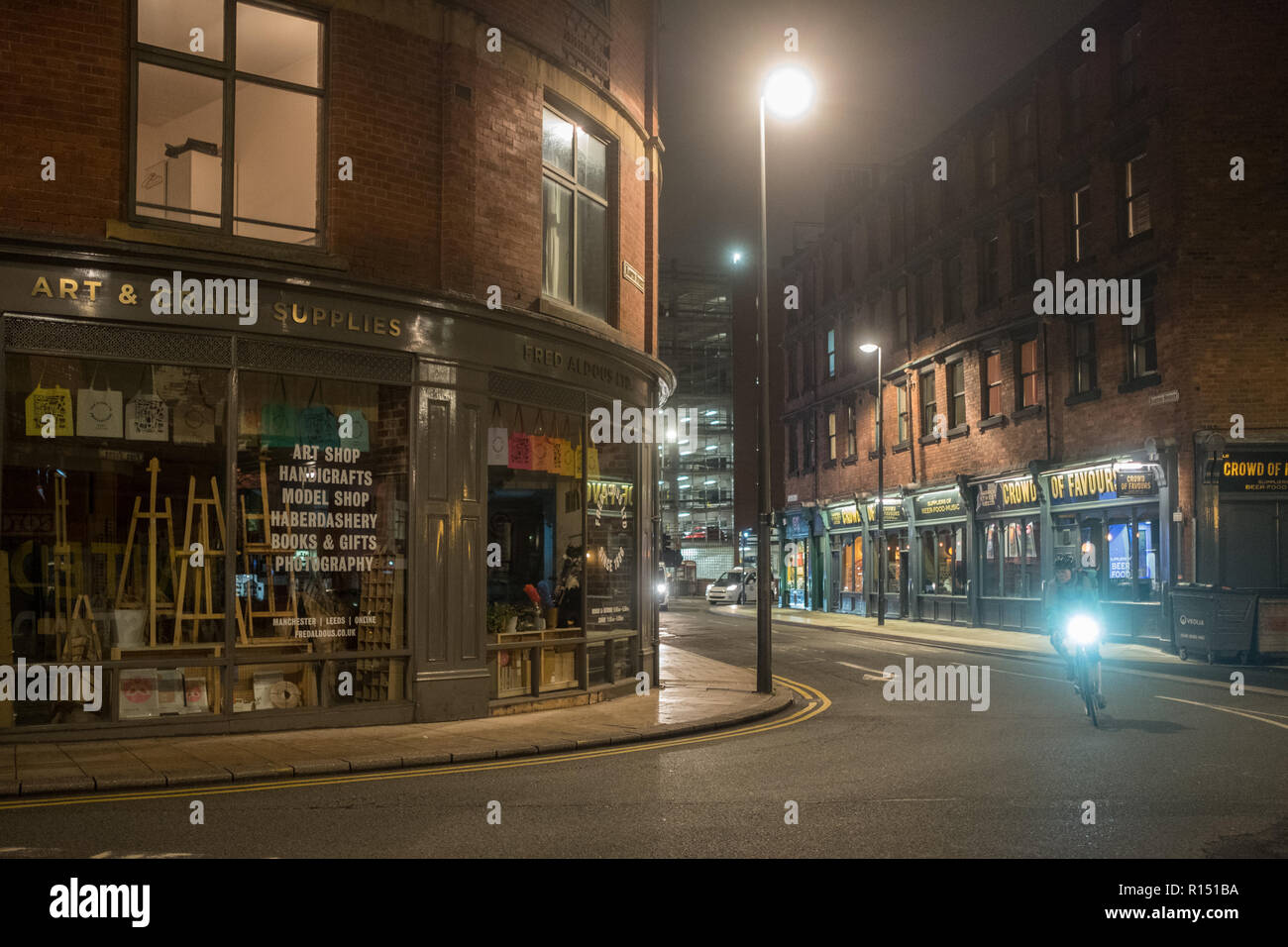The image size is (1288, 947).
Task: Click the 'HABERDASHERY' window lettering
Action: point(324,519)
